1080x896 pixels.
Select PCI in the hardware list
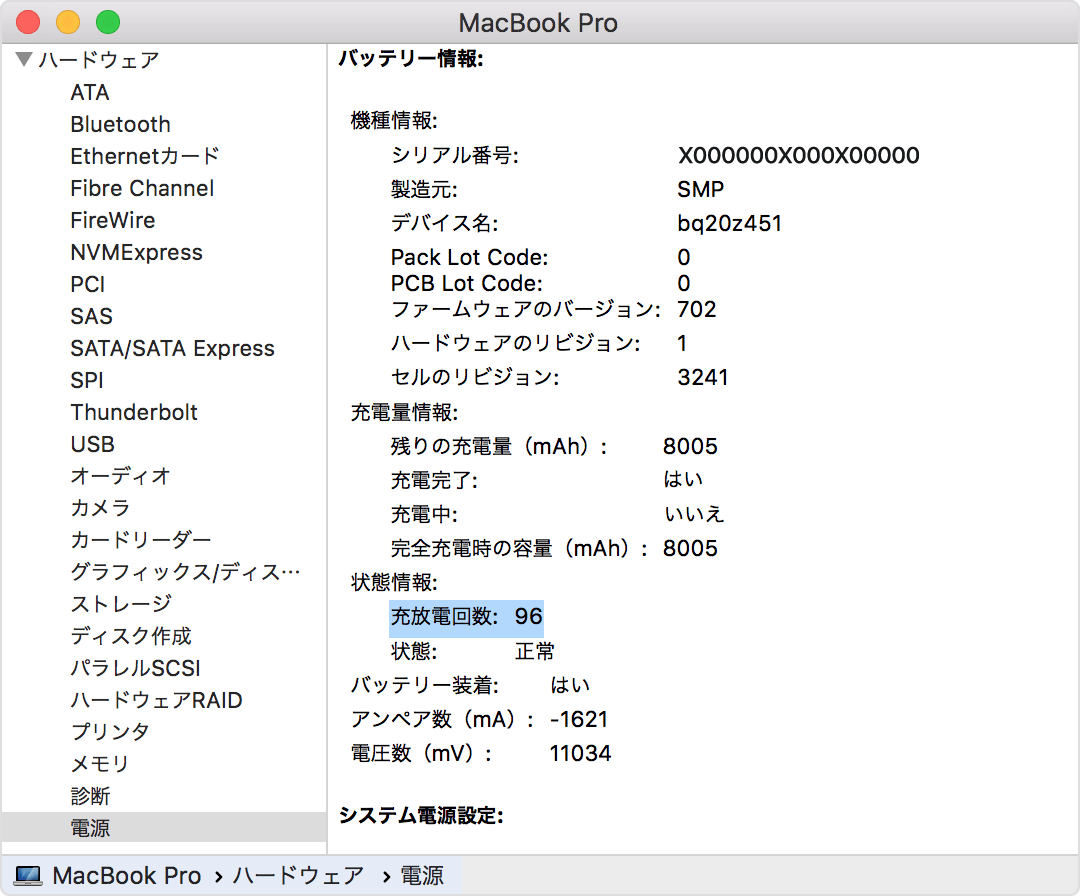(87, 284)
